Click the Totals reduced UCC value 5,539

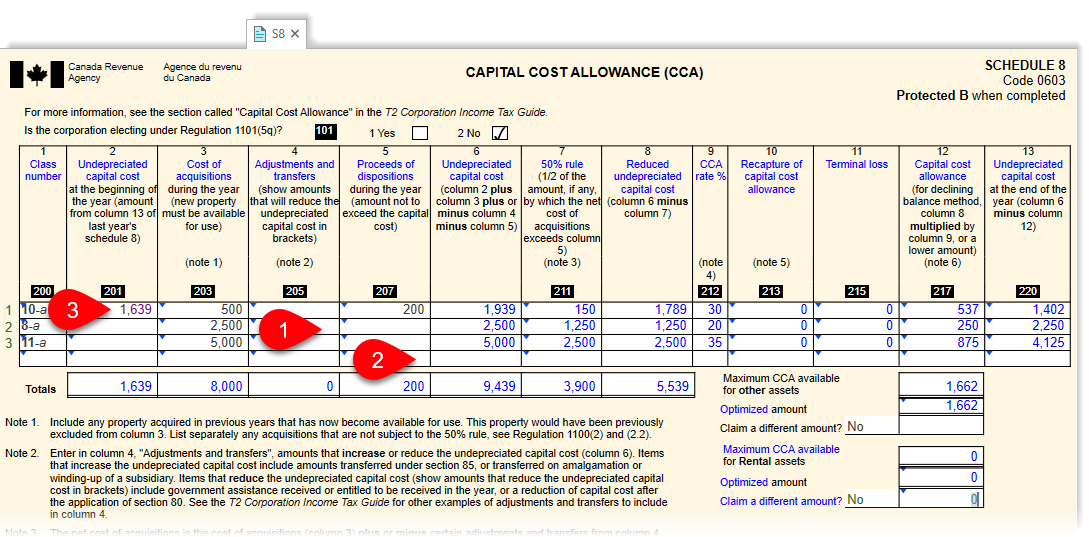(x=647, y=386)
